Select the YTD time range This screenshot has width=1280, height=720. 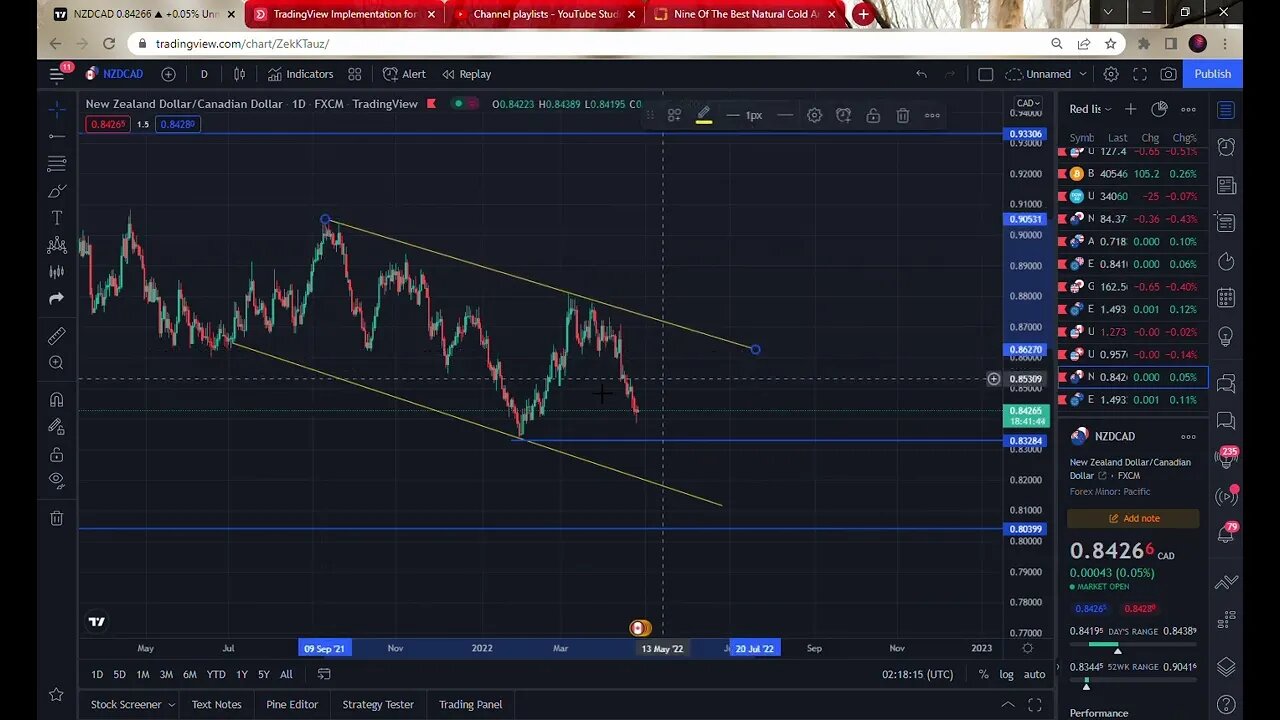(216, 674)
